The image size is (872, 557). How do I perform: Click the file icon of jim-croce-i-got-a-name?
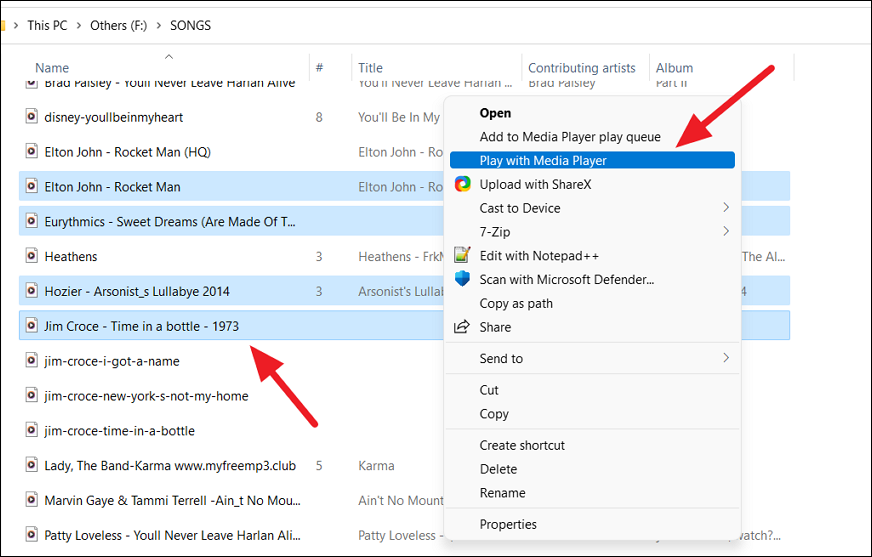32,360
